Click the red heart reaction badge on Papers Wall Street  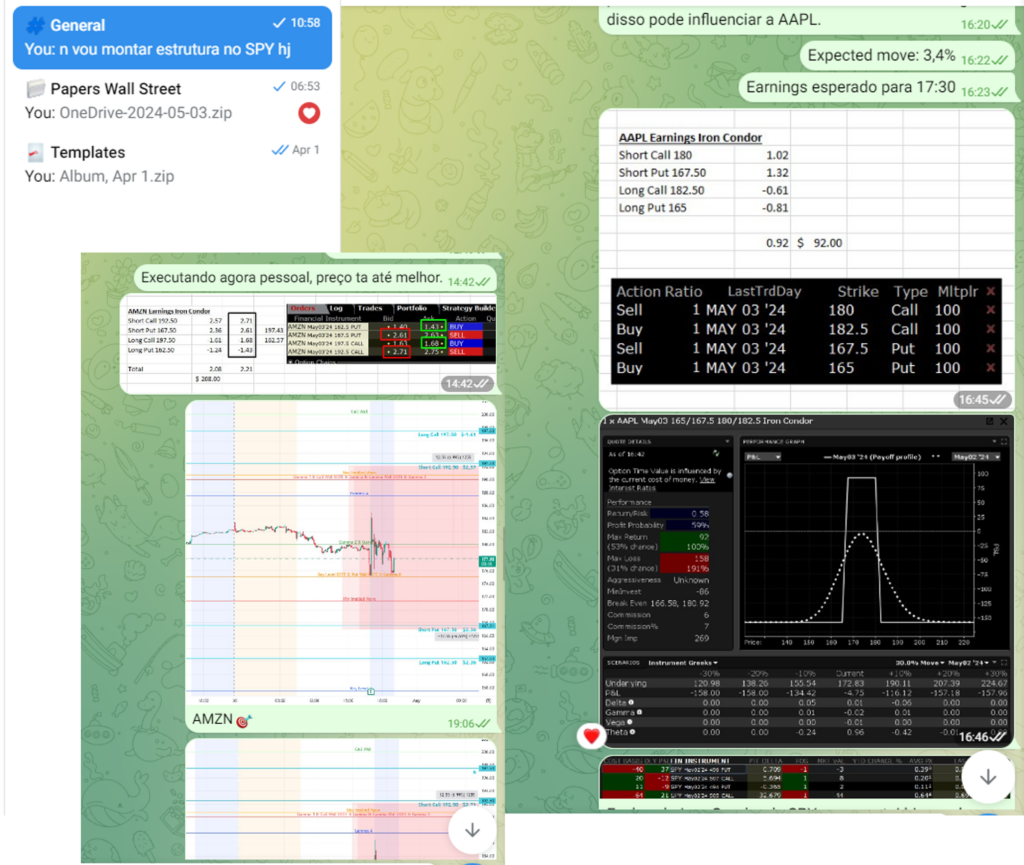pyautogui.click(x=309, y=114)
